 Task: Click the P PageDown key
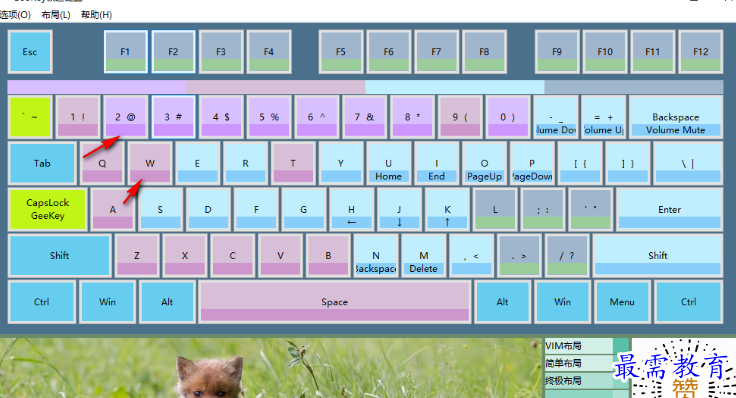(x=532, y=163)
